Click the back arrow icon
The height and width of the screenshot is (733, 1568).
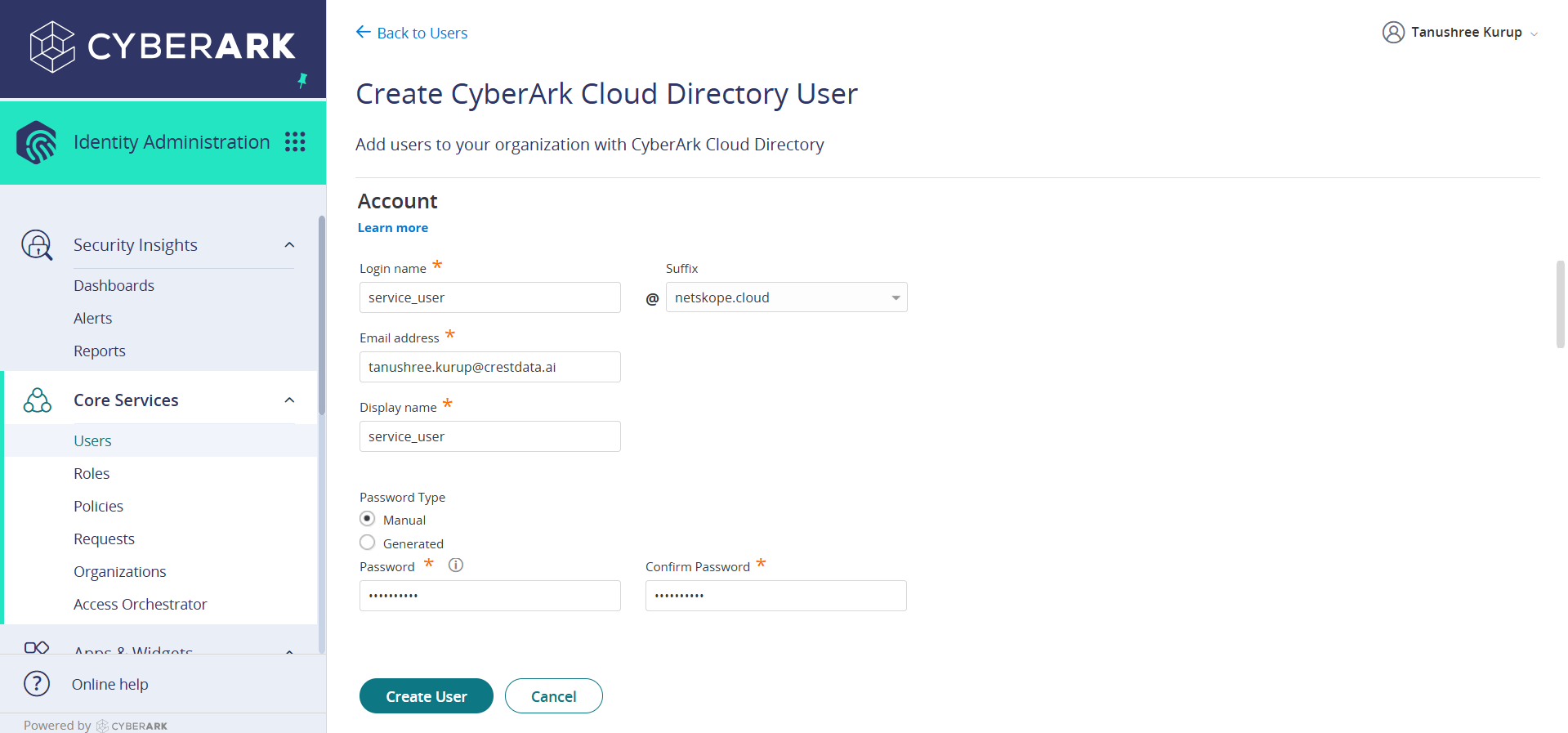click(x=364, y=32)
